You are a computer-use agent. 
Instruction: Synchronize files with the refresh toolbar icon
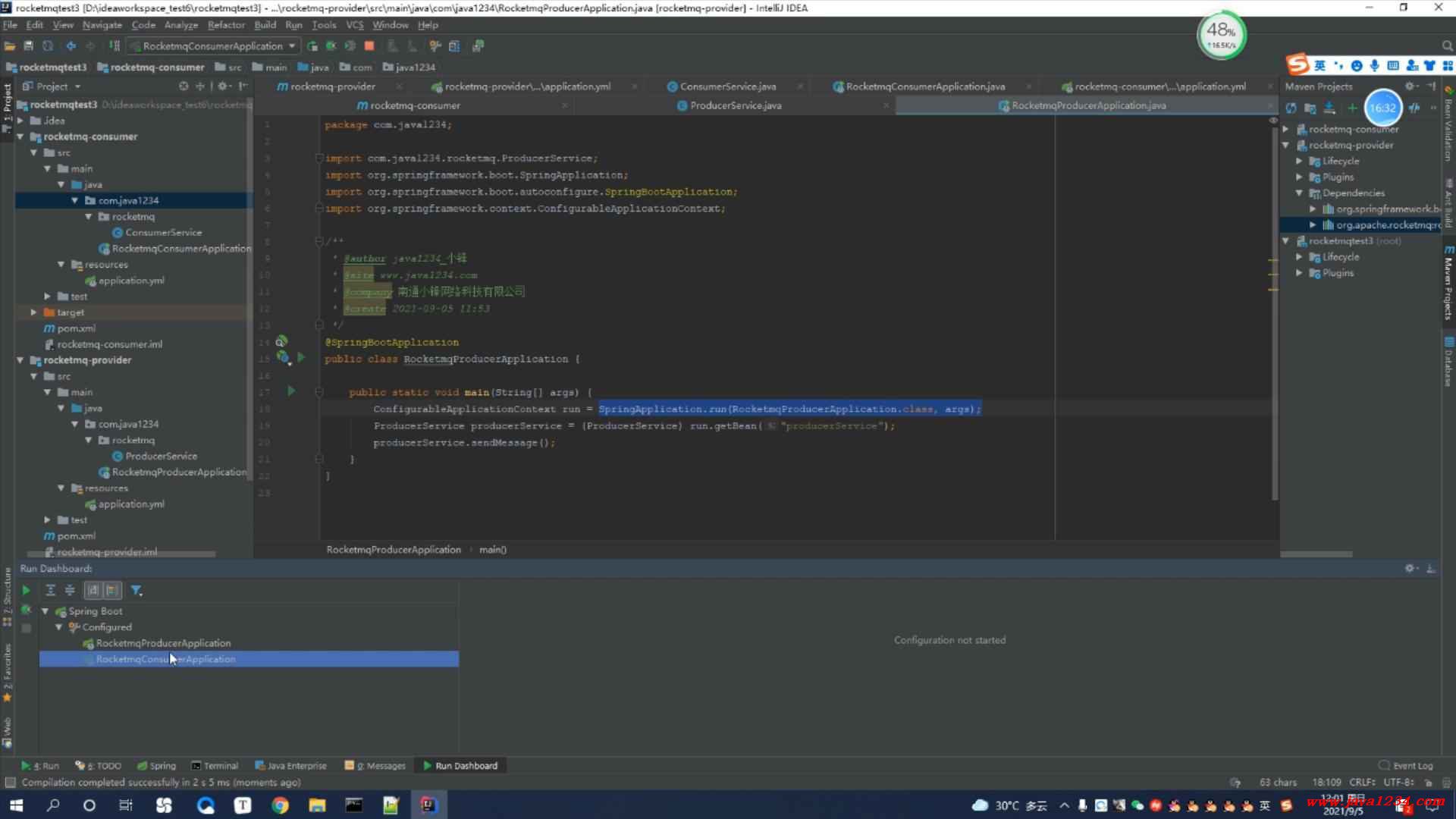point(48,46)
